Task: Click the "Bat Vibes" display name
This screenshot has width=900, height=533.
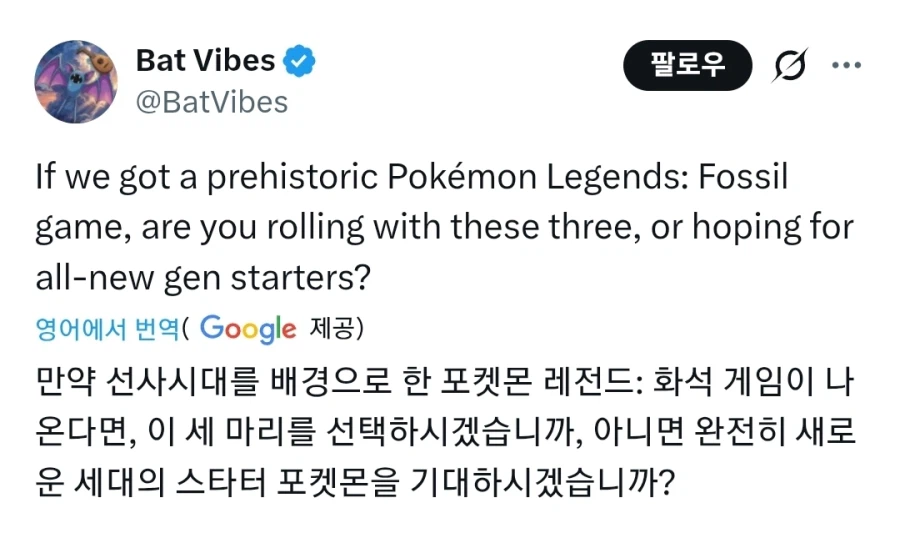Action: pyautogui.click(x=205, y=61)
